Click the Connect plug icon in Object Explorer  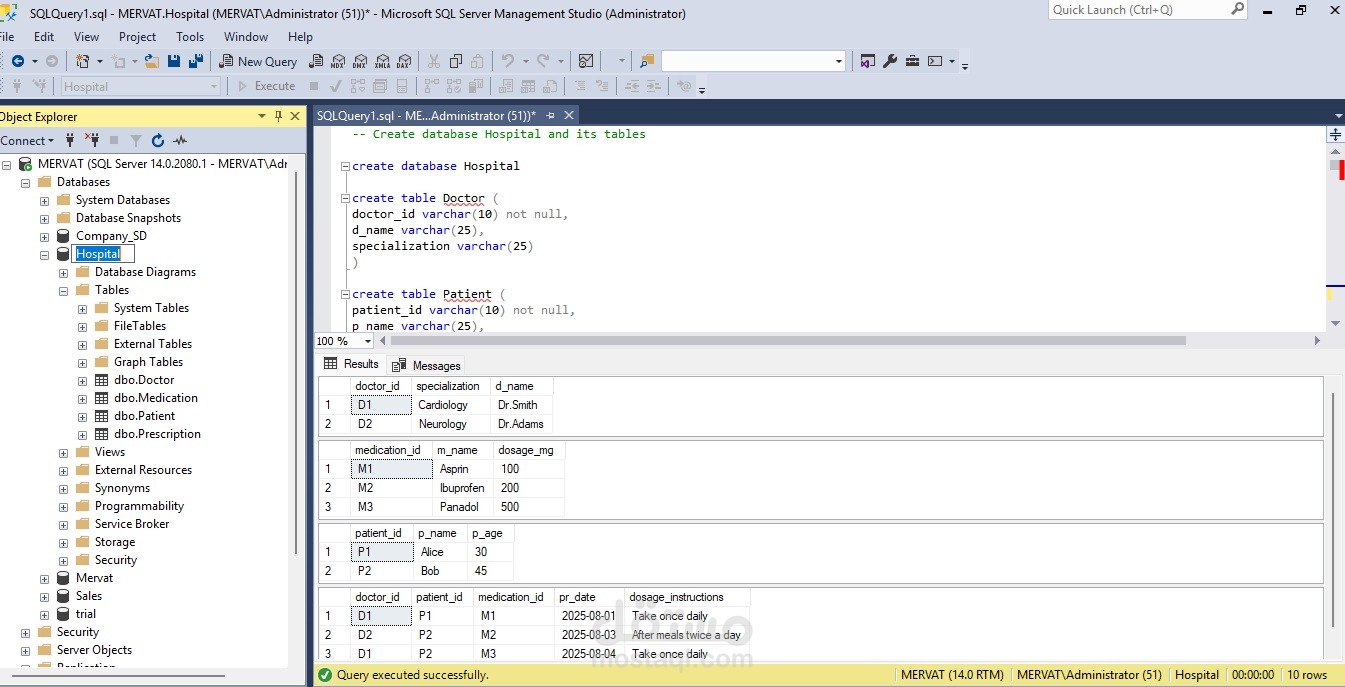click(x=70, y=140)
